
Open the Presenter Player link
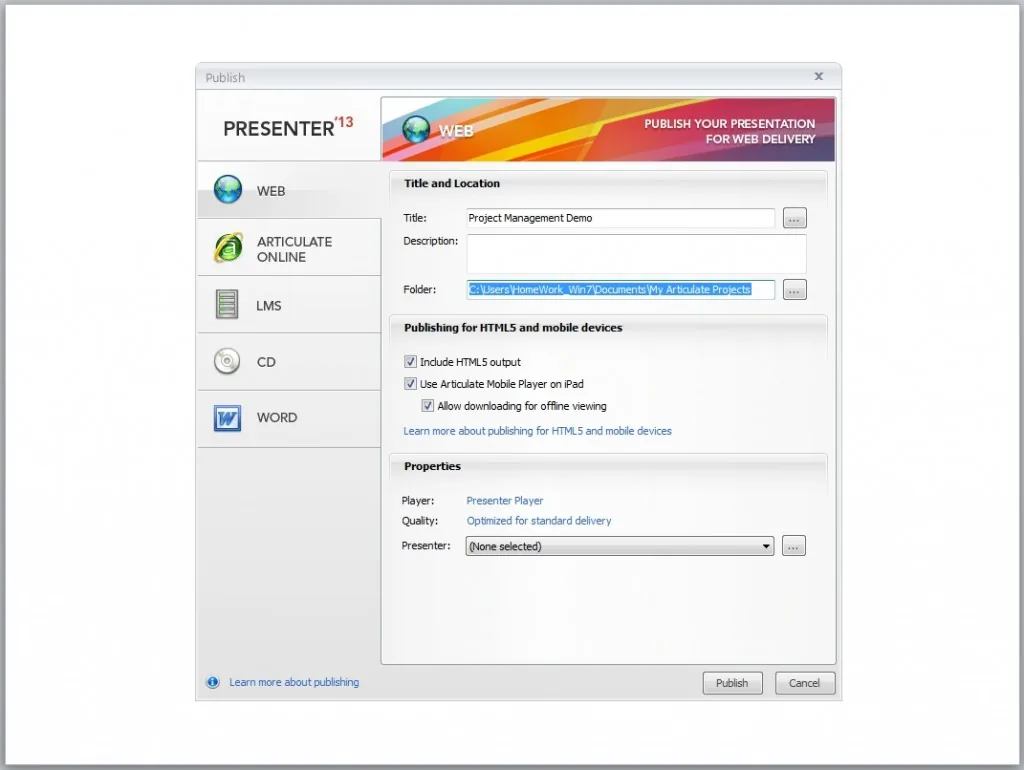click(x=505, y=501)
